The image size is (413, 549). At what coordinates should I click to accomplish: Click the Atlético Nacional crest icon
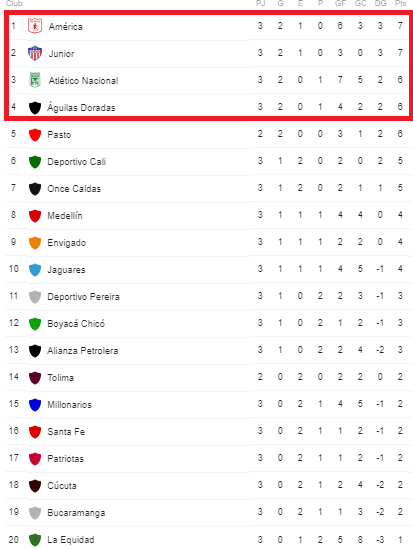[35, 80]
